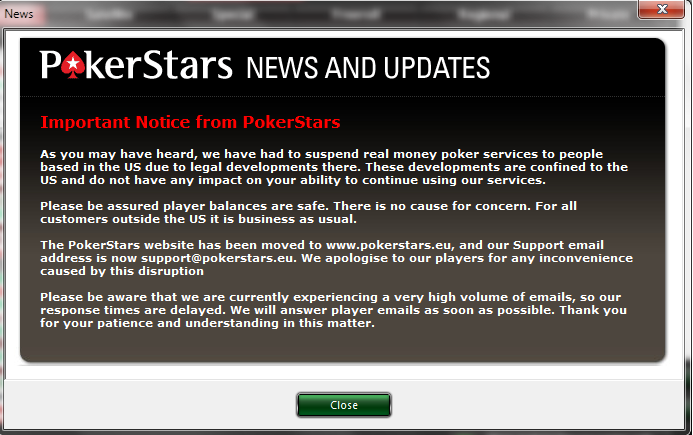Click the support@pokerstars.eu email address
Screen dimensions: 693x435
pyautogui.click(x=217, y=258)
